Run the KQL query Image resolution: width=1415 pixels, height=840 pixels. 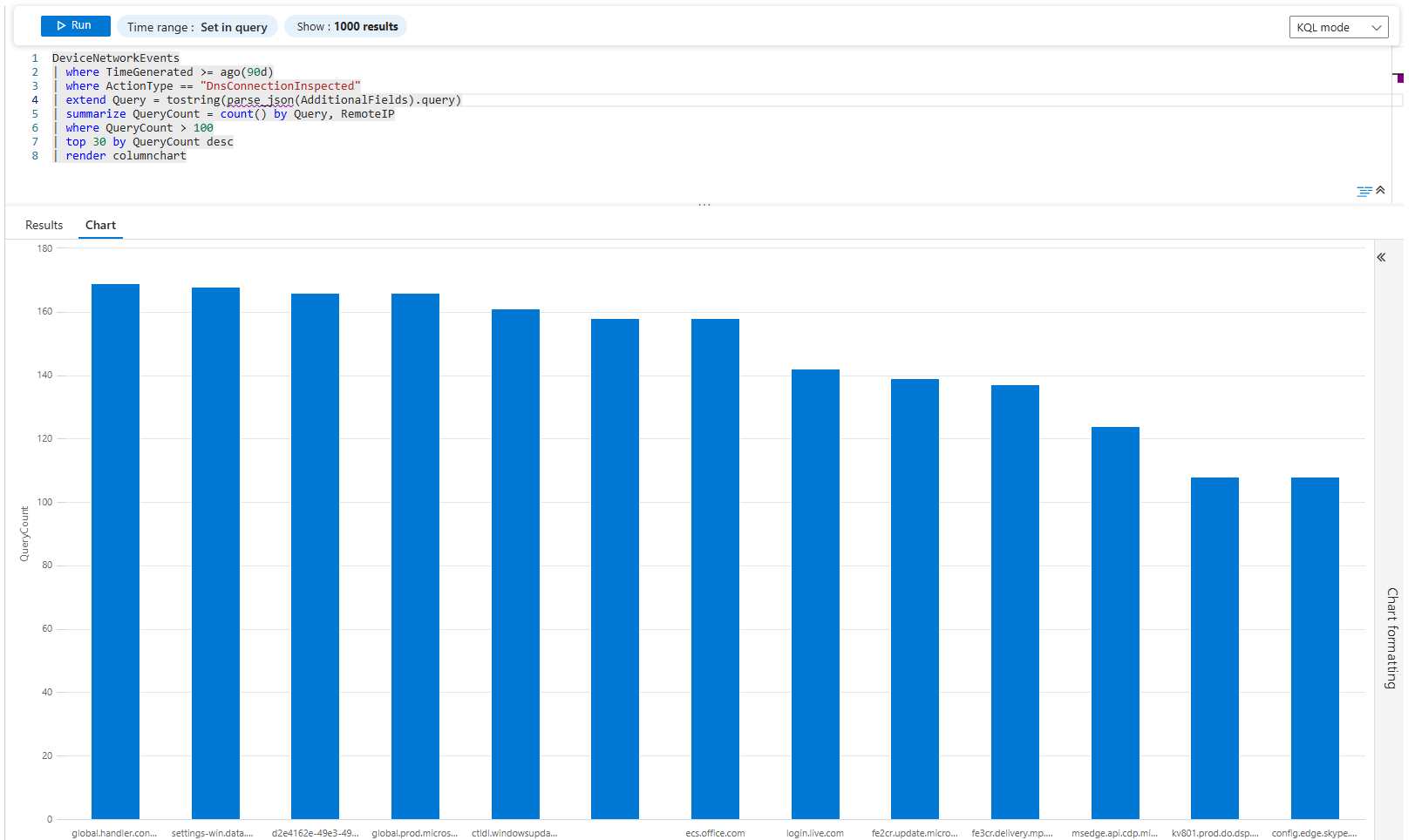click(x=75, y=26)
